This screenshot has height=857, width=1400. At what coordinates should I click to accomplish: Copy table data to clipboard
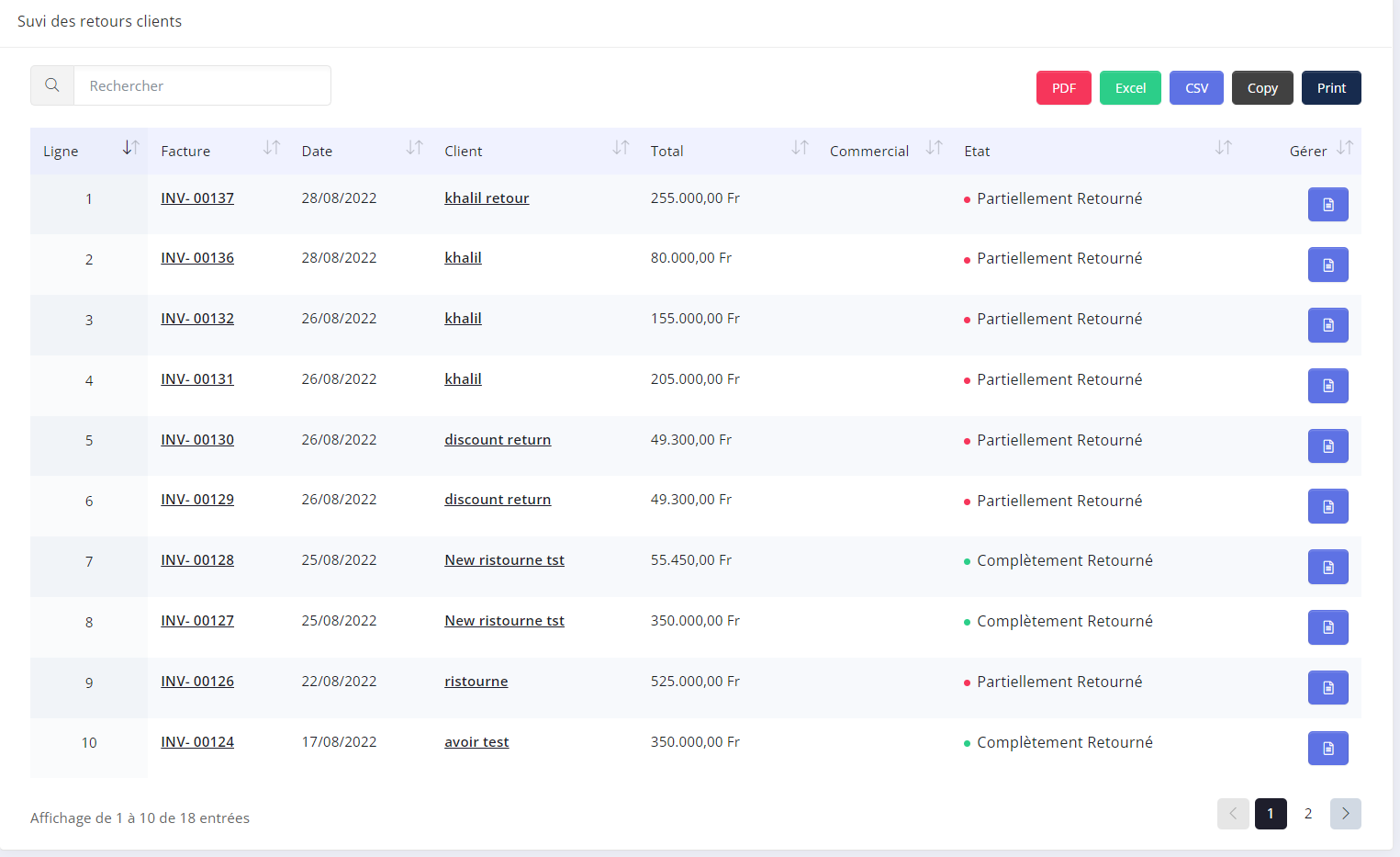click(1262, 88)
